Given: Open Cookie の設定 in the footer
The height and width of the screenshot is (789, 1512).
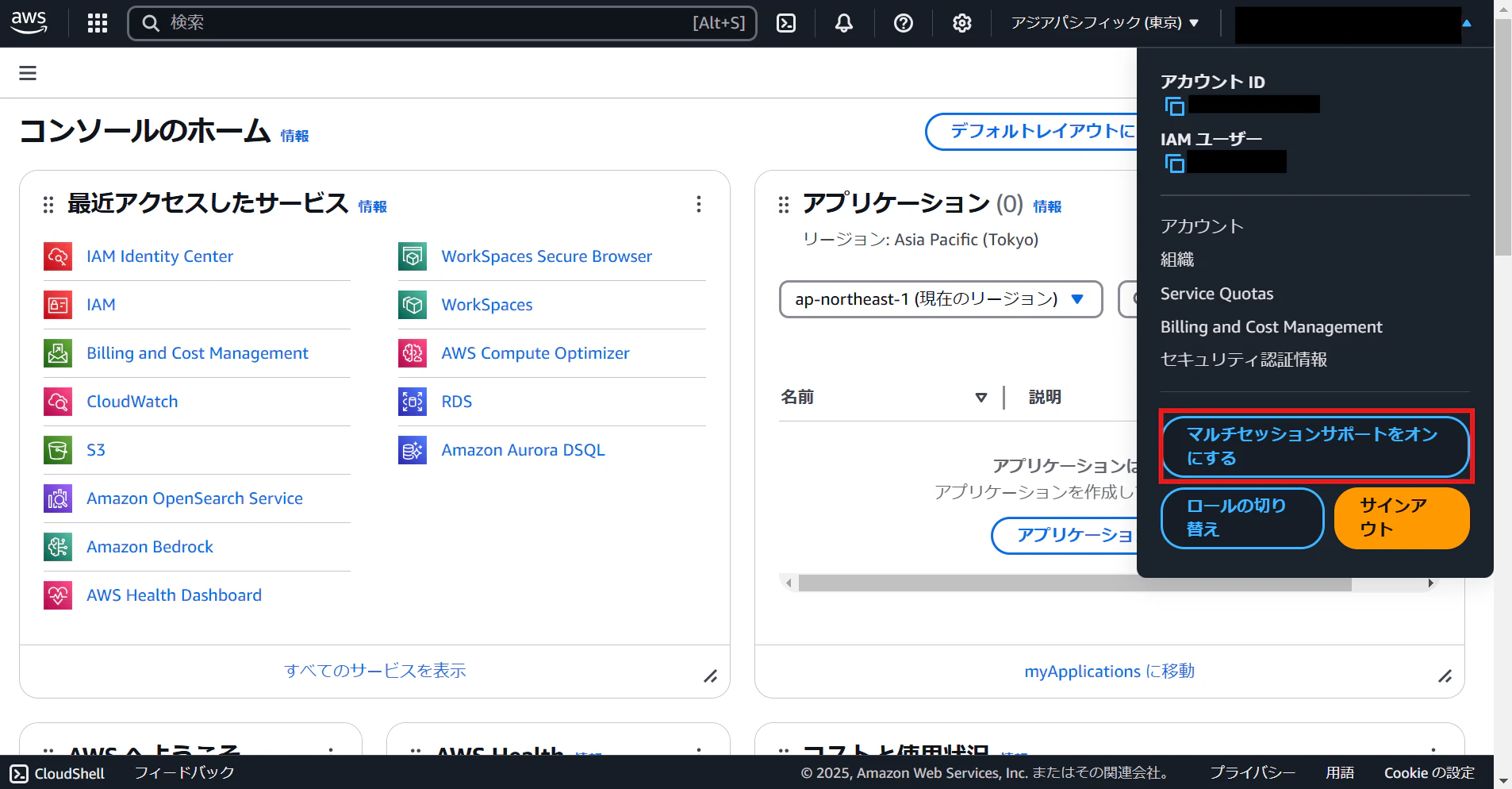Looking at the screenshot, I should coord(1429,773).
